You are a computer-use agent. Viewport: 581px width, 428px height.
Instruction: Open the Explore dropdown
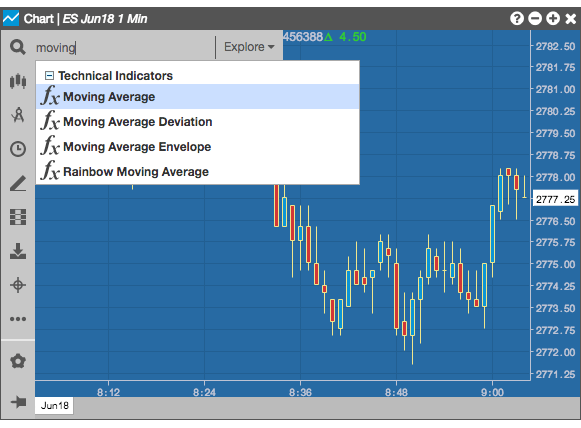click(249, 47)
